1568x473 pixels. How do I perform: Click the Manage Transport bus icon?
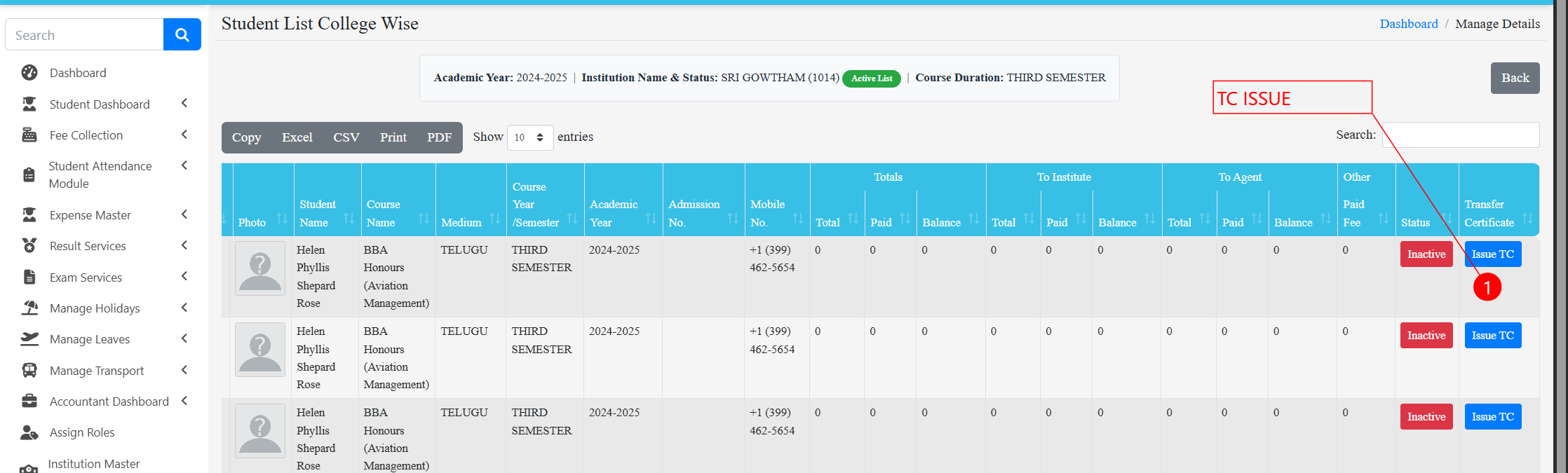29,371
